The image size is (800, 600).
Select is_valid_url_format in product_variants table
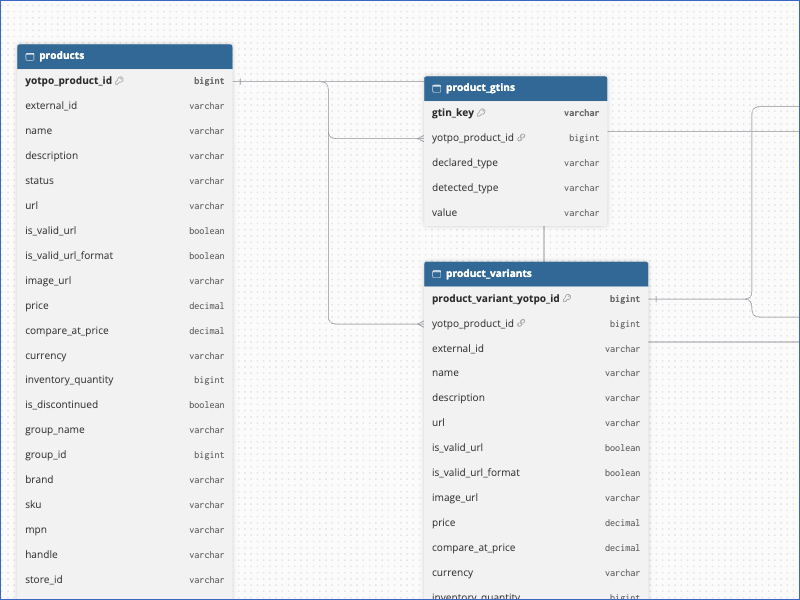point(536,472)
